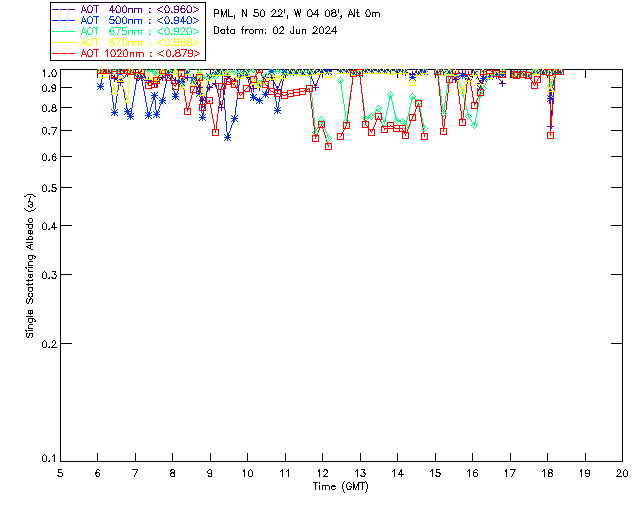Screen dimensions: 640x512
Task: Click the blue 'AOT 500nm : <0.940>' legend entry
Action: pyautogui.click(x=126, y=20)
